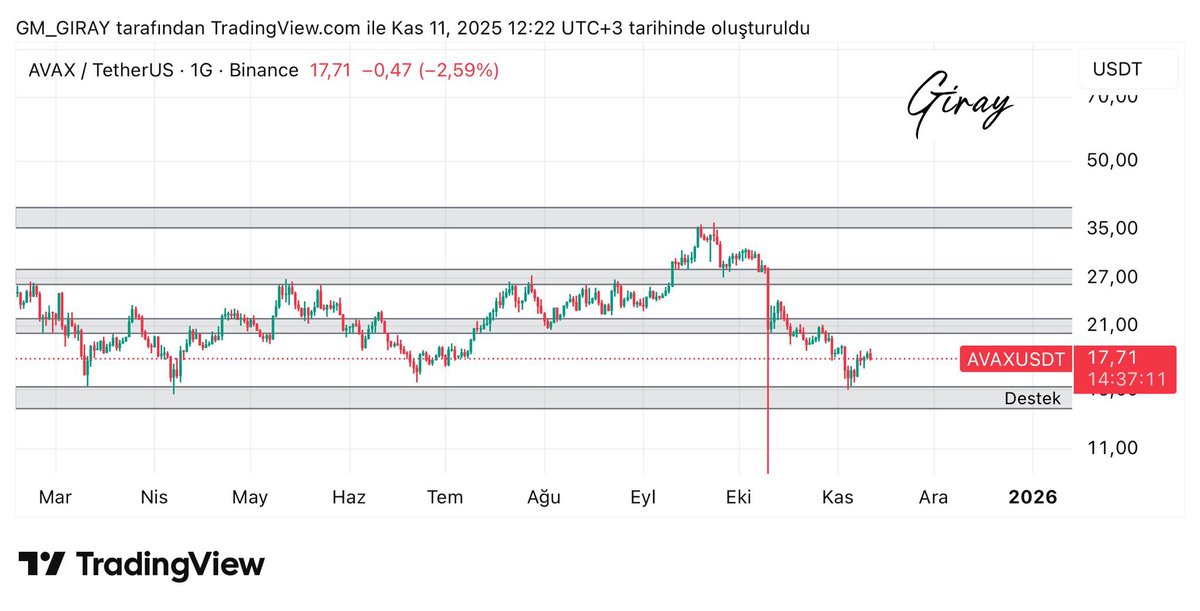Image resolution: width=1200 pixels, height=611 pixels.
Task: Select the Destek support zone label
Action: [1030, 398]
